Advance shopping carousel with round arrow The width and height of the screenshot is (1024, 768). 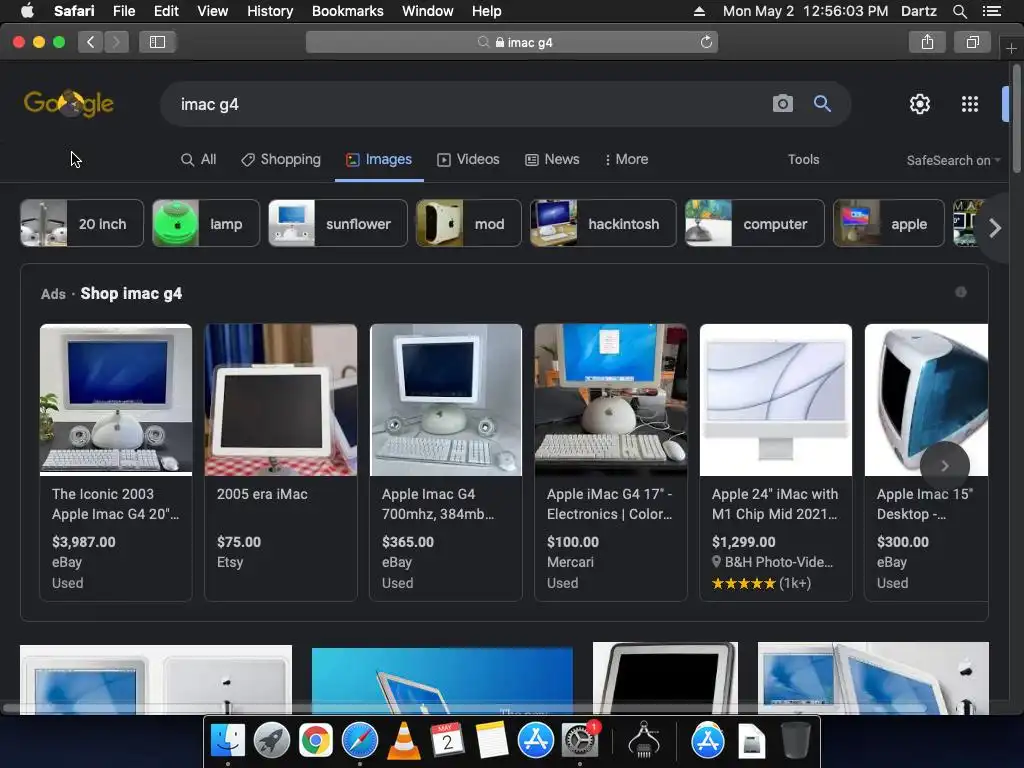click(x=944, y=466)
